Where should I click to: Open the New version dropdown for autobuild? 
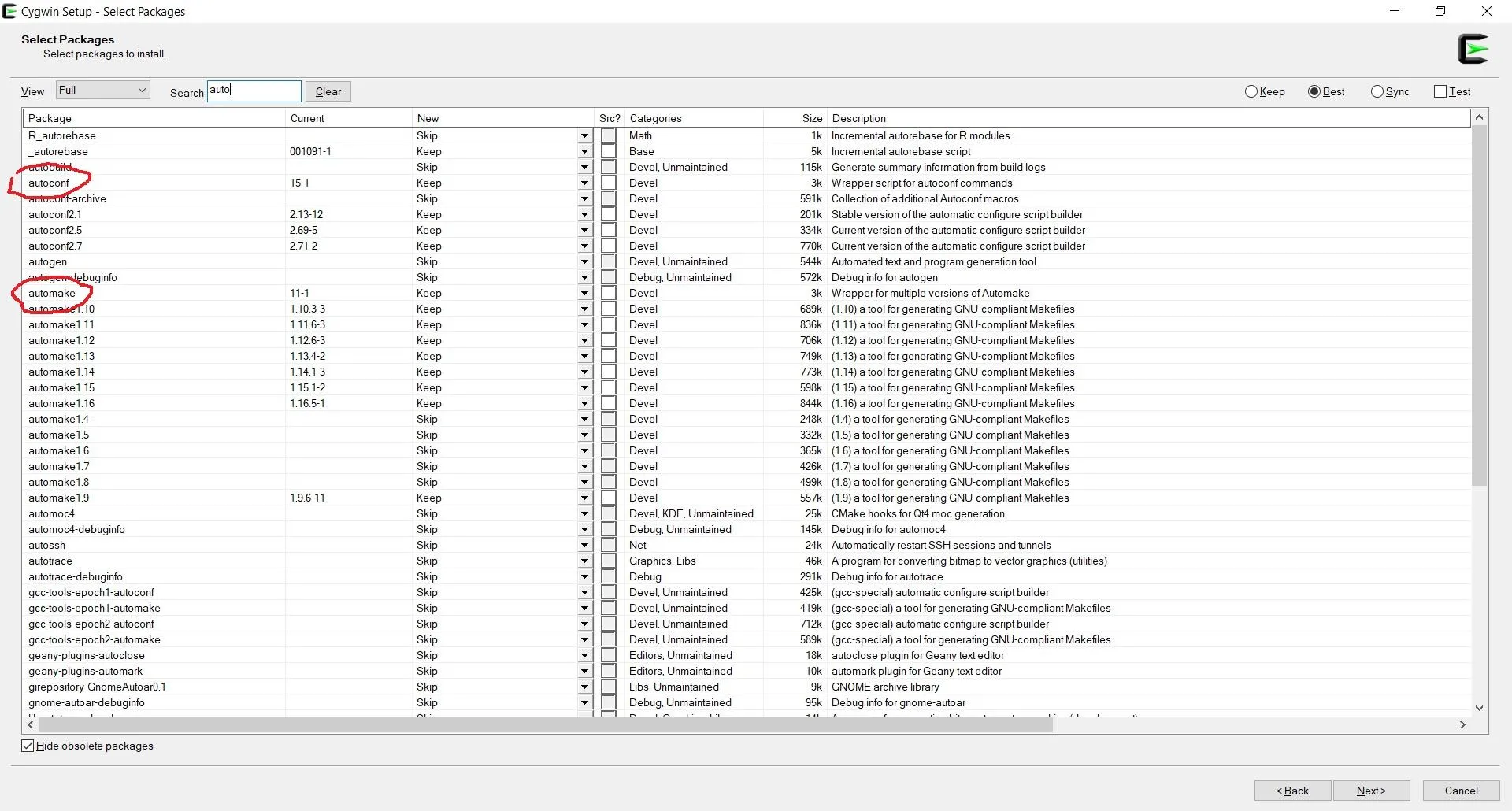click(x=584, y=167)
